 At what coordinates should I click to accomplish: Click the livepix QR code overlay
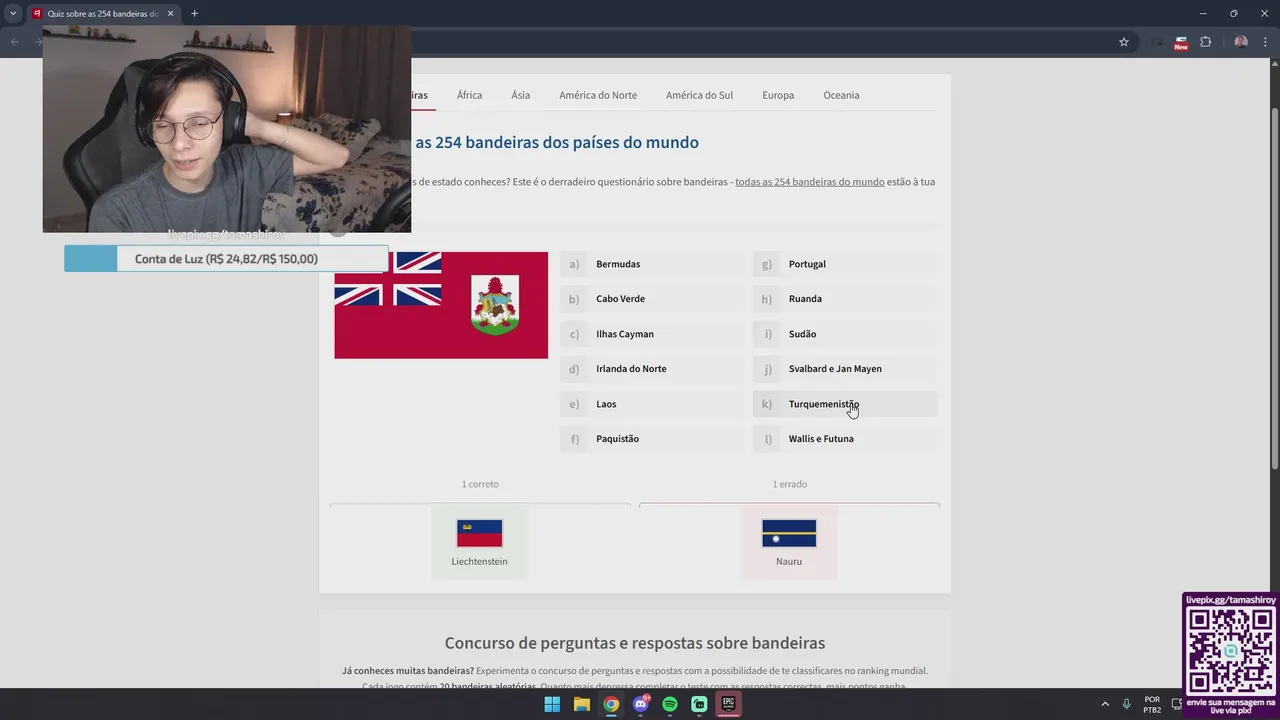click(1230, 651)
